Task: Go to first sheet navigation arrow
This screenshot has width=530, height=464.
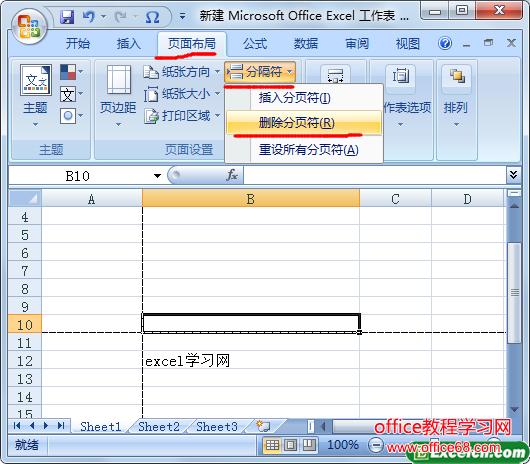Action: click(17, 425)
